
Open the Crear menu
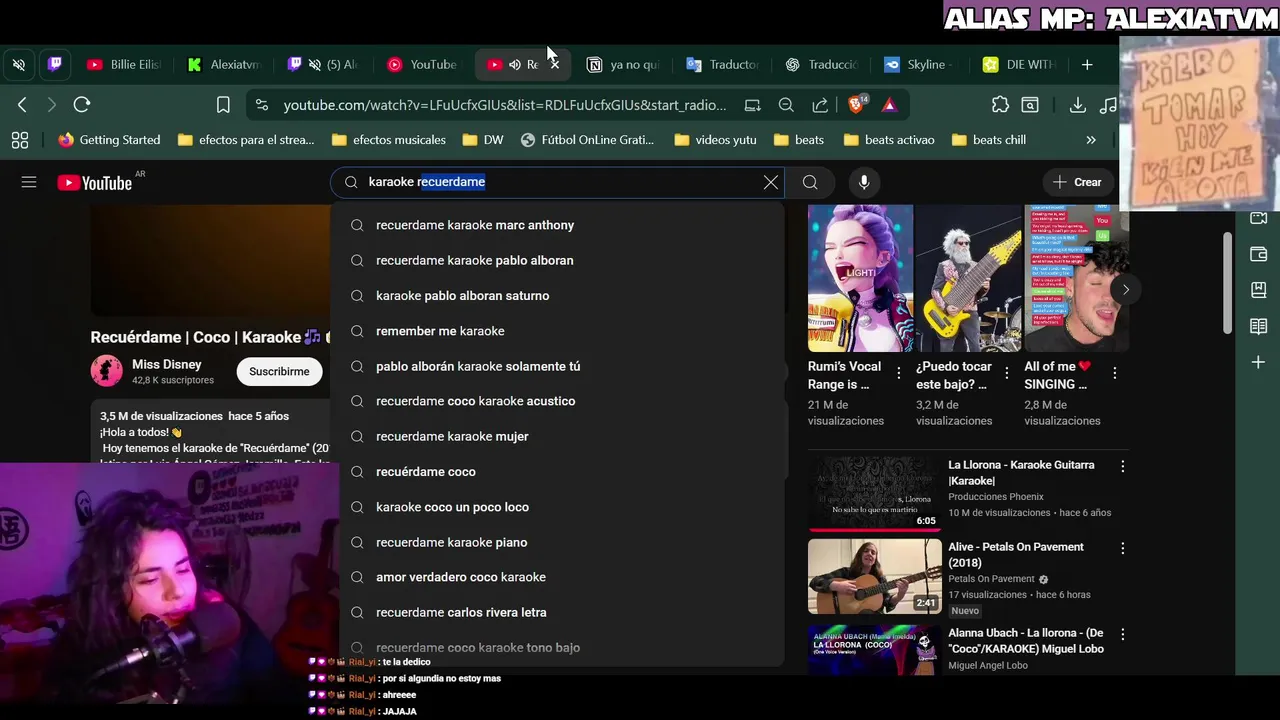click(x=1077, y=182)
